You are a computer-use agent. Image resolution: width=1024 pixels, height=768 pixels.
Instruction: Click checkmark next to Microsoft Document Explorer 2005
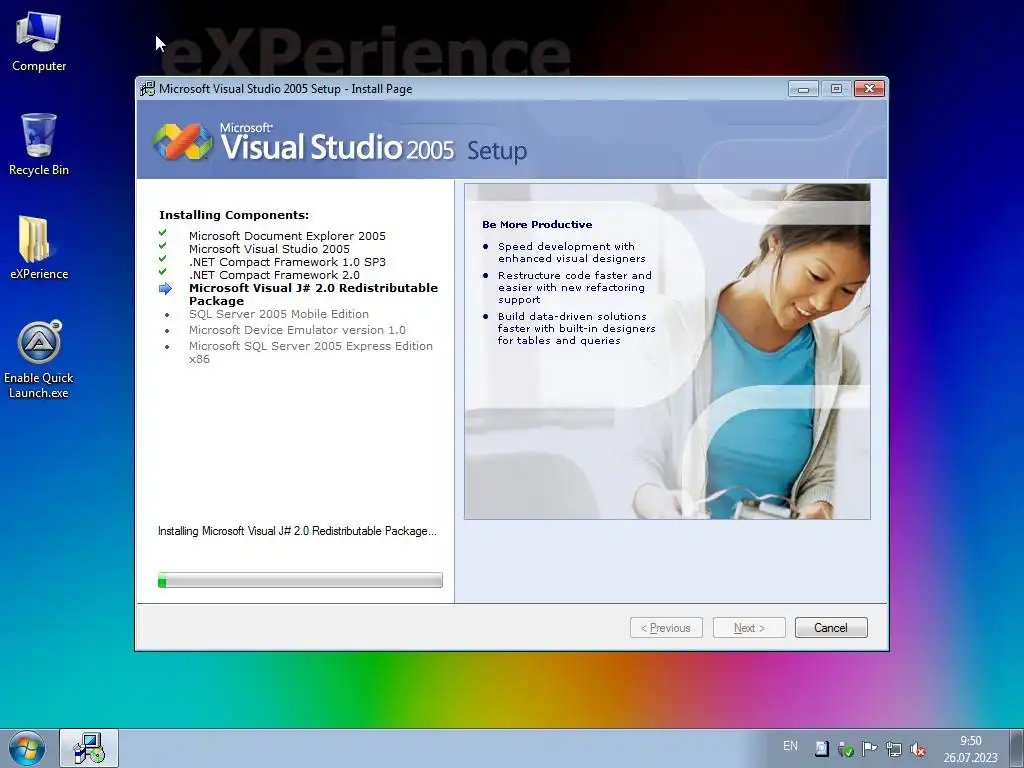163,233
